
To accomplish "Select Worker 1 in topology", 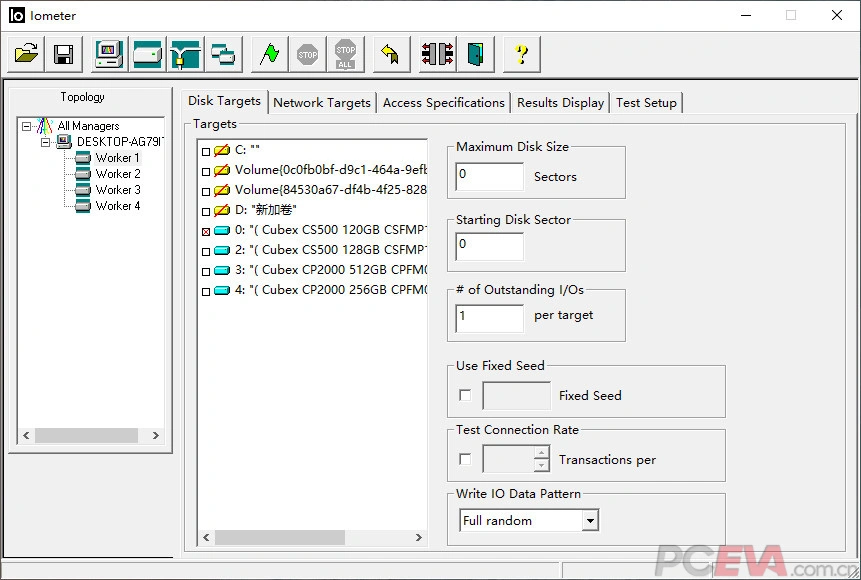I will click(118, 158).
